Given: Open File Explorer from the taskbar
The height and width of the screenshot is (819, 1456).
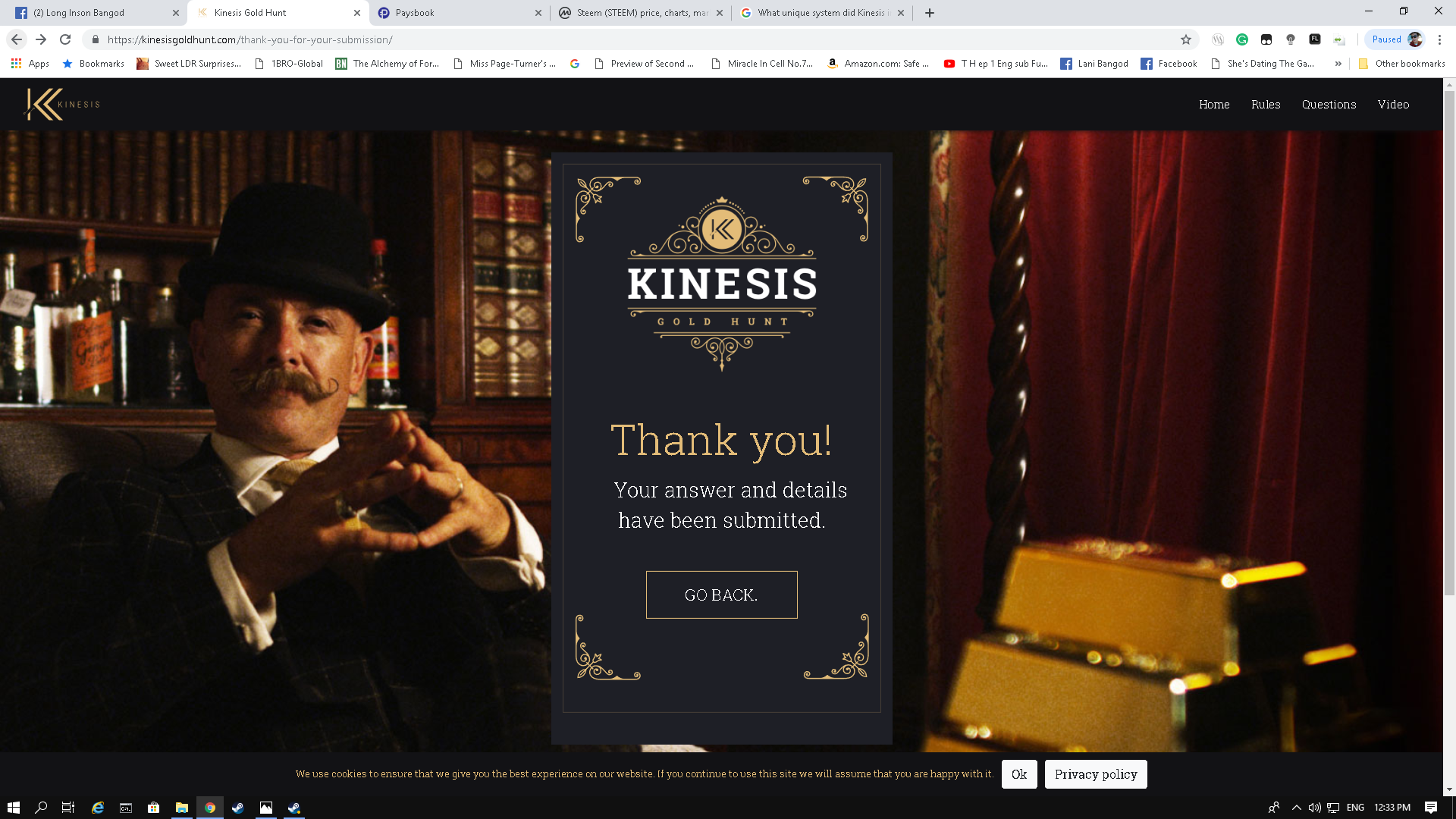Looking at the screenshot, I should tap(182, 808).
